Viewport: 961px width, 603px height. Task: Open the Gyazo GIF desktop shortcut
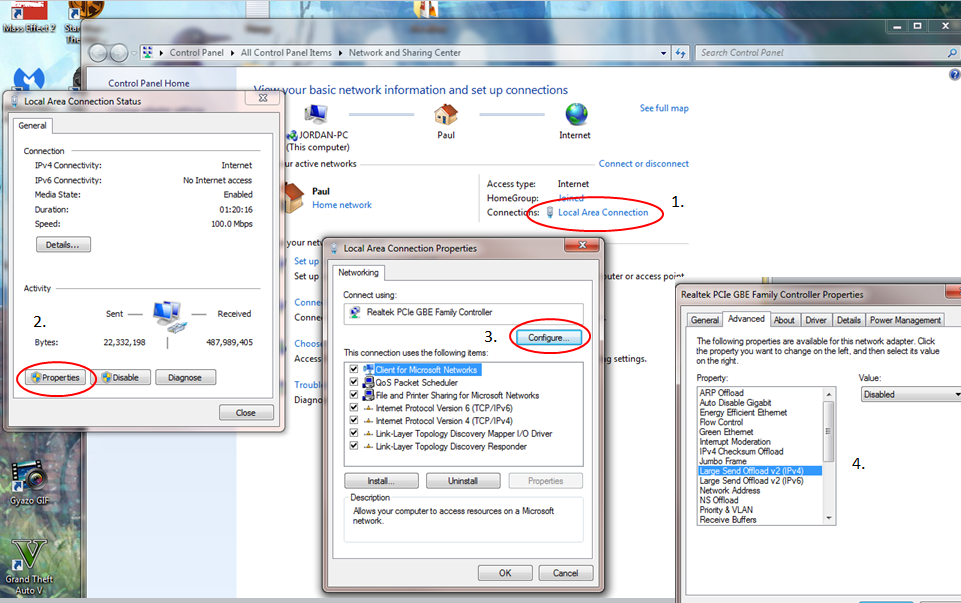(28, 484)
